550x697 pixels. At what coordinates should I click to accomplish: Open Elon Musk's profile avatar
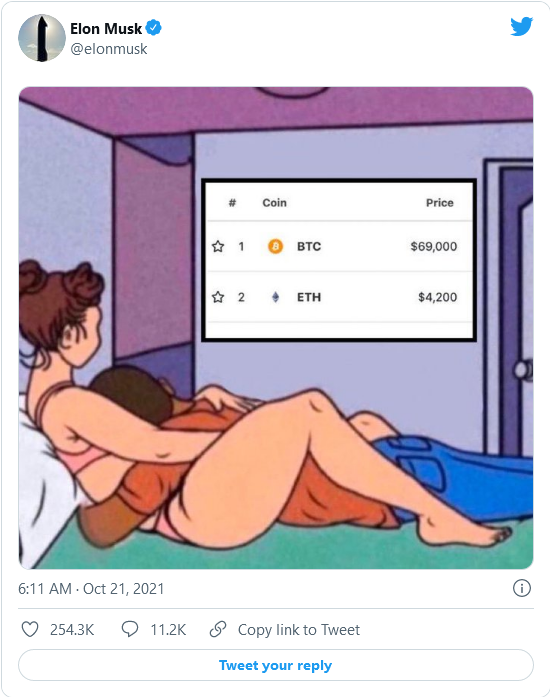click(x=42, y=38)
